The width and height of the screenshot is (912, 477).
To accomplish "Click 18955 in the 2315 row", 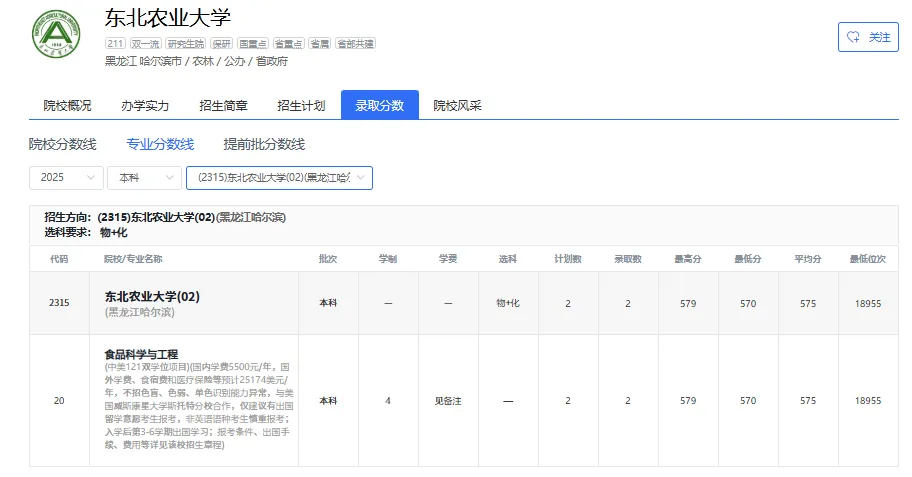I will pos(868,304).
